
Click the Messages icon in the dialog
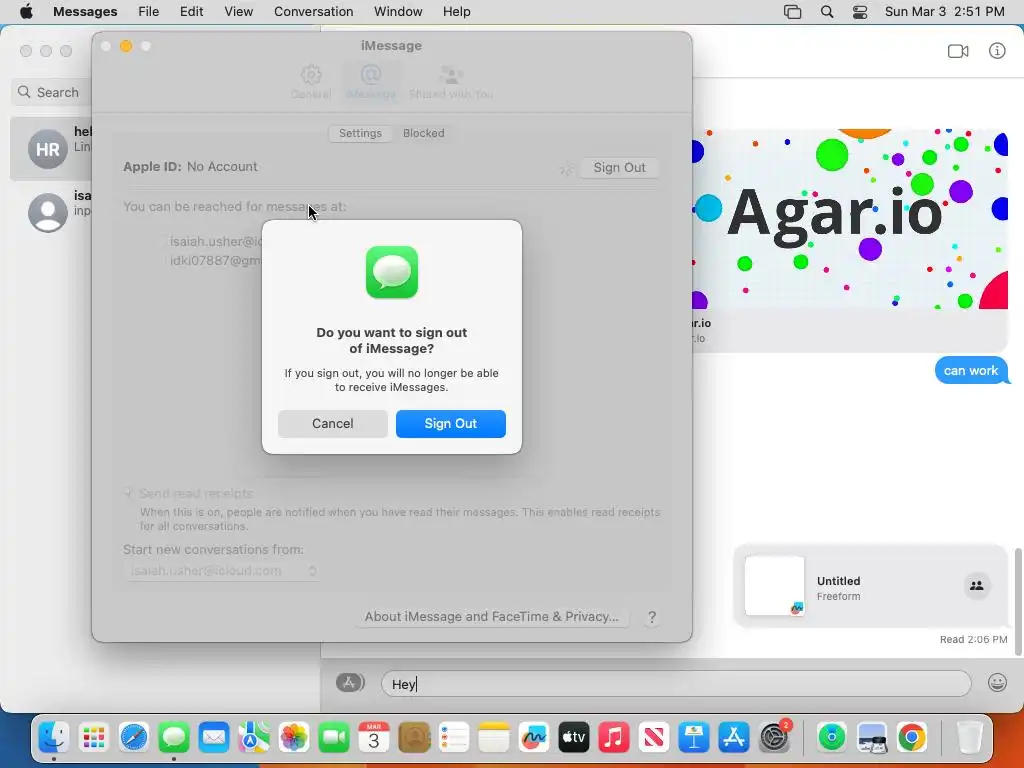(392, 272)
